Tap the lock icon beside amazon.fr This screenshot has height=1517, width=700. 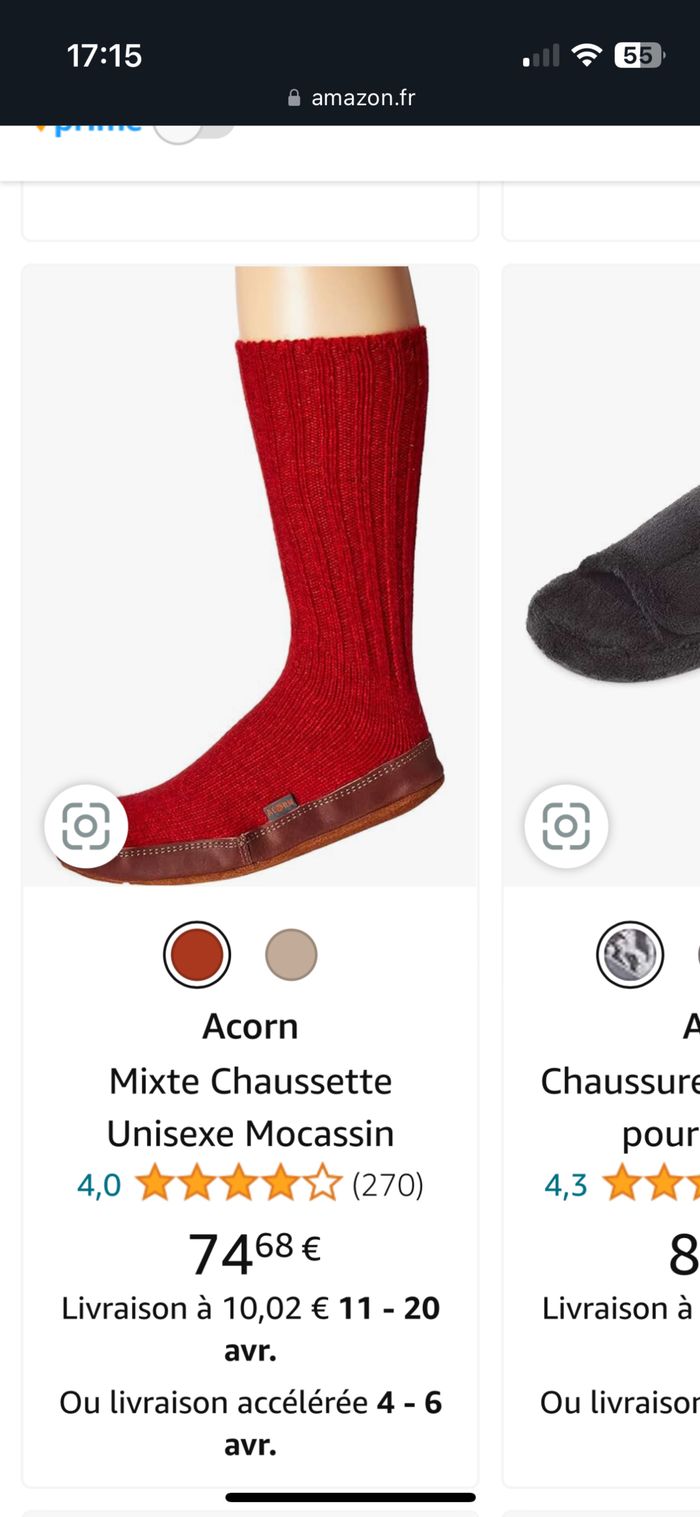294,98
